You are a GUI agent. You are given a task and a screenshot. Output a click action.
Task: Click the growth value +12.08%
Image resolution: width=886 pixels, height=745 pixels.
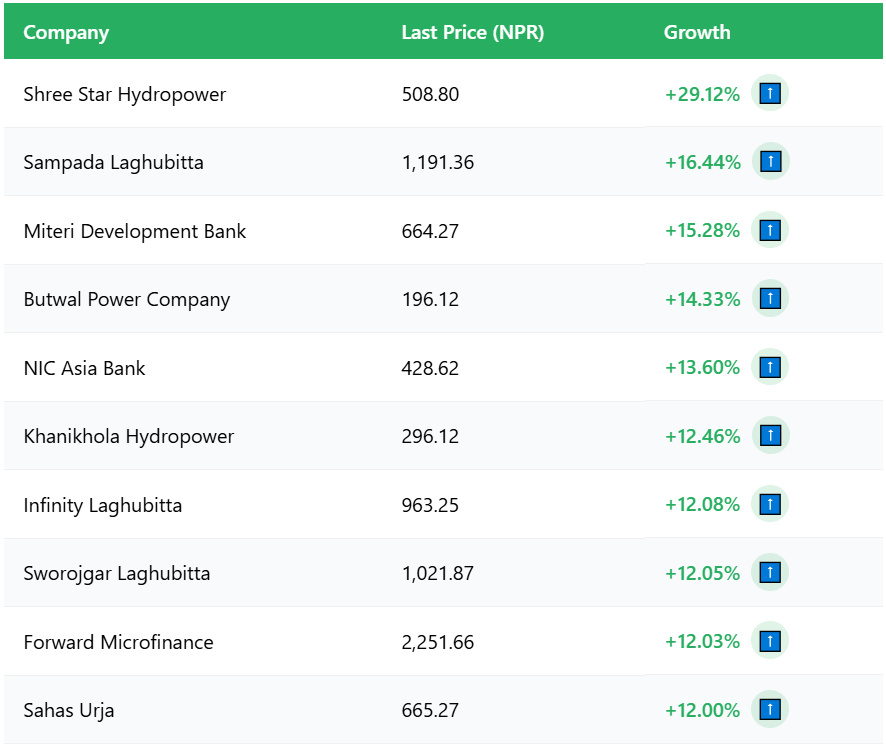coord(702,504)
